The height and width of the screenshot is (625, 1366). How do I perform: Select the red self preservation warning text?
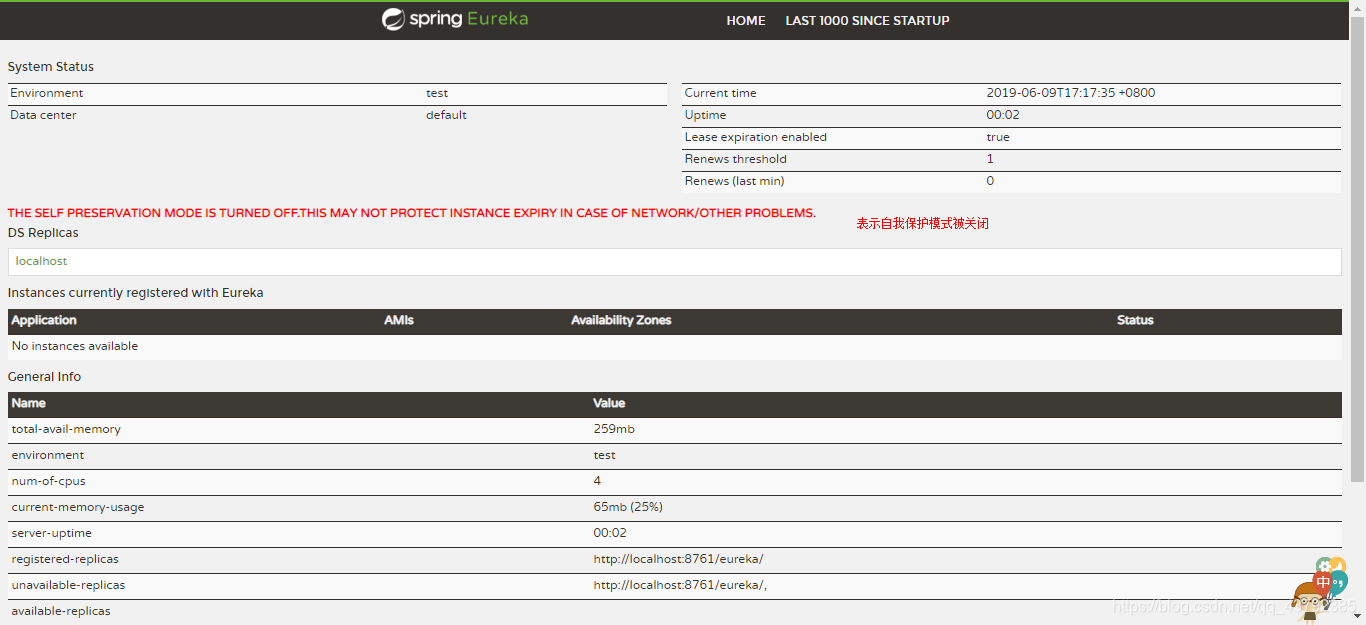pyautogui.click(x=412, y=213)
